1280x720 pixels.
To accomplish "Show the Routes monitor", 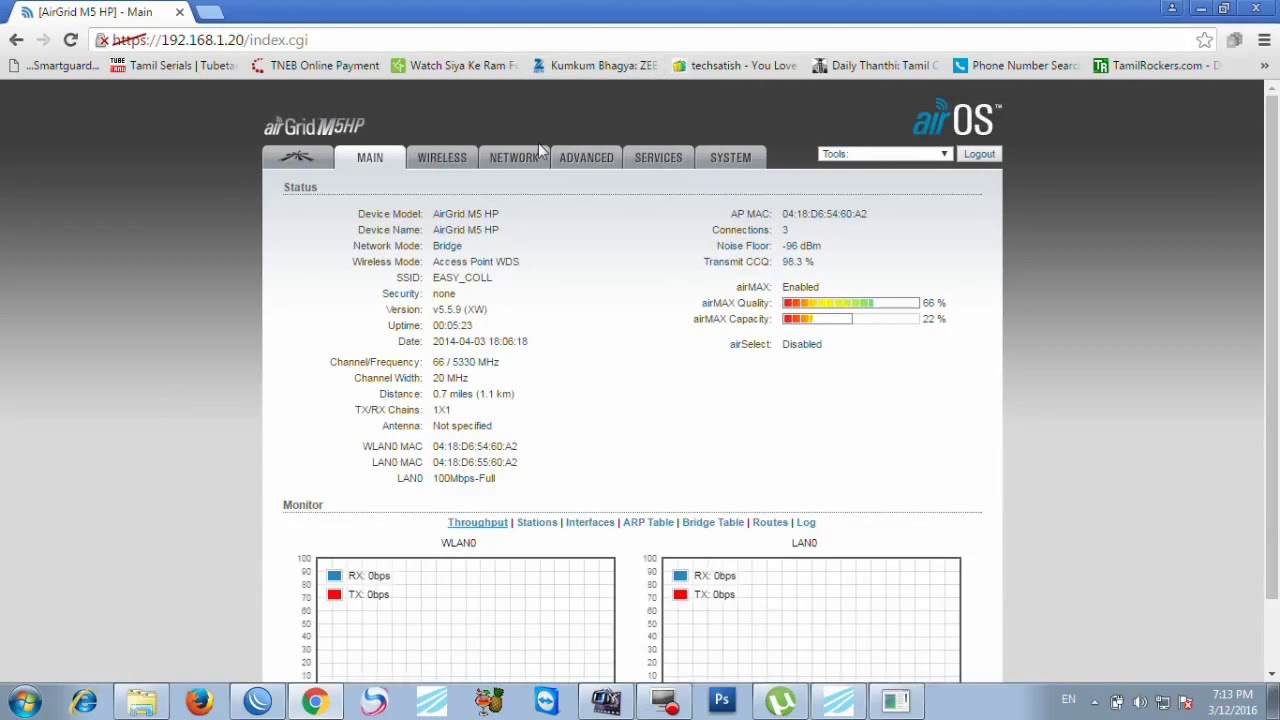I will [x=770, y=522].
